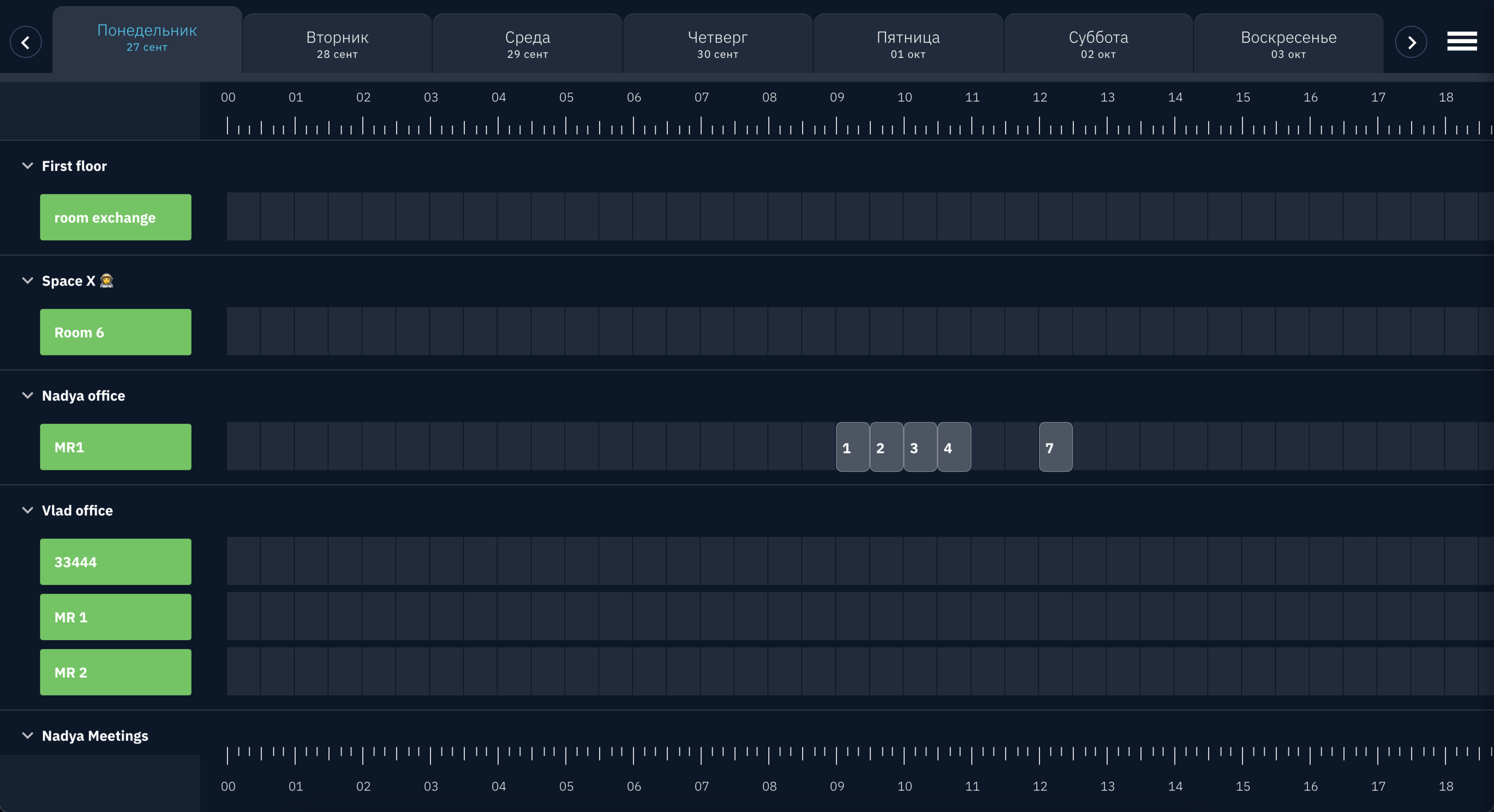The image size is (1494, 812).
Task: Select booking 1 in MR1 timeline
Action: tap(853, 447)
